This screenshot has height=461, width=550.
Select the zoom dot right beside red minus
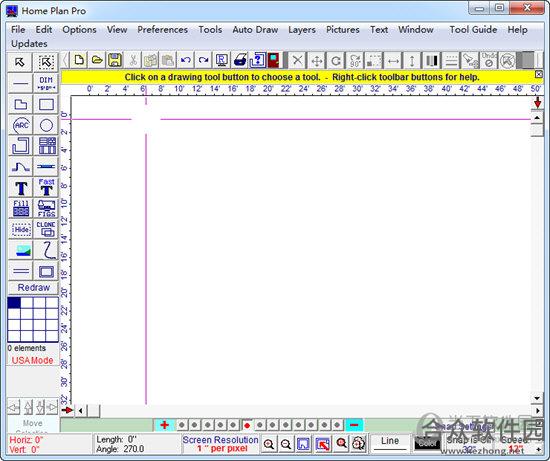coord(337,425)
